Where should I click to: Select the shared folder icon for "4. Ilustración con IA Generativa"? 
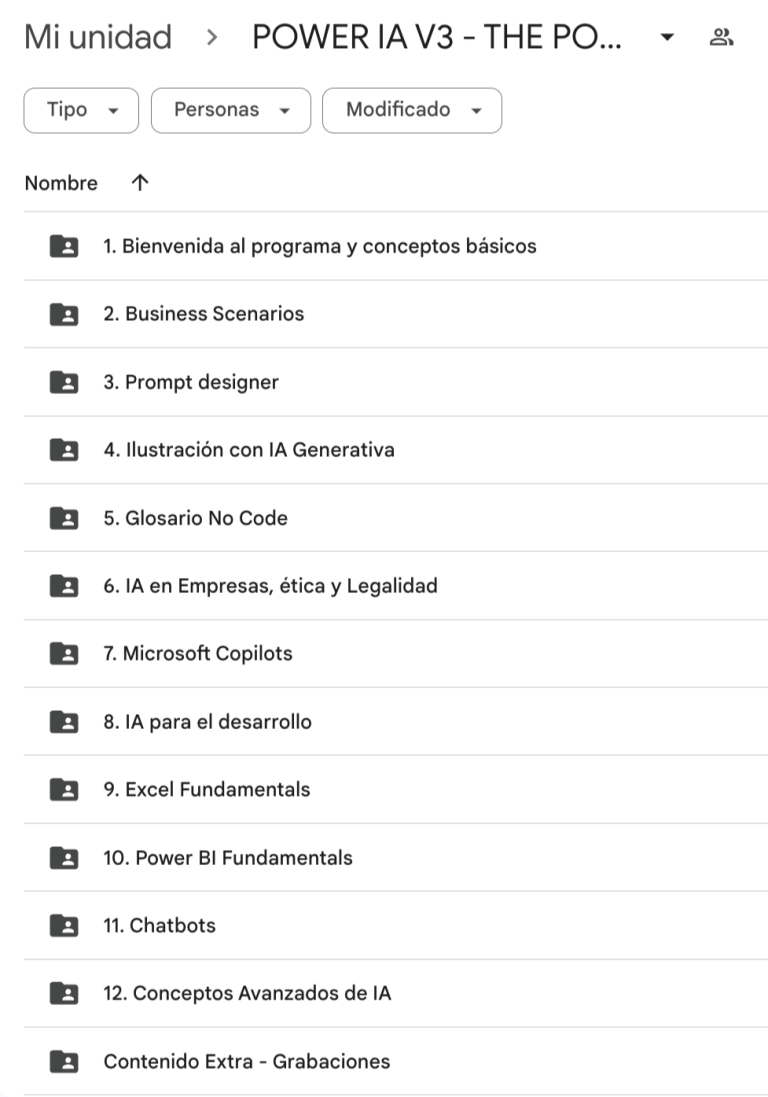64,450
